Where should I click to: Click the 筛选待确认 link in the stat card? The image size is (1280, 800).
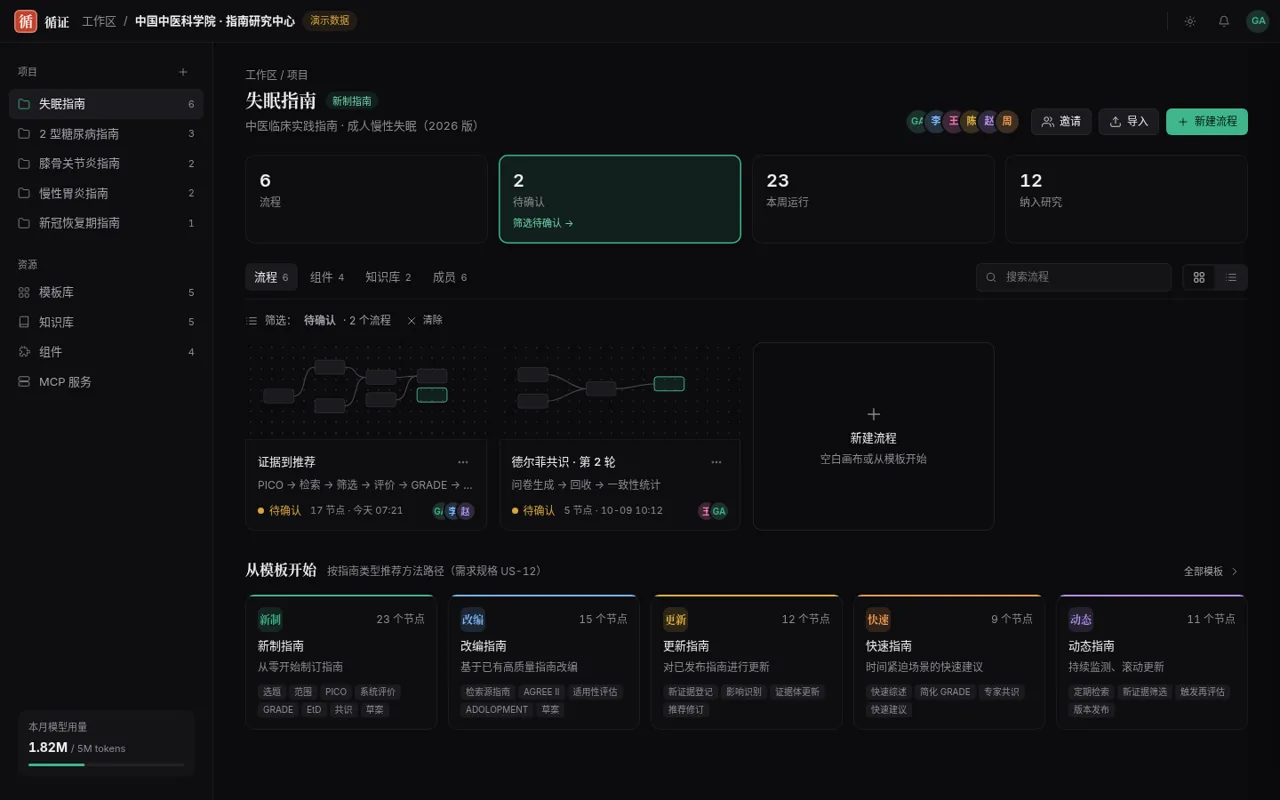(543, 224)
